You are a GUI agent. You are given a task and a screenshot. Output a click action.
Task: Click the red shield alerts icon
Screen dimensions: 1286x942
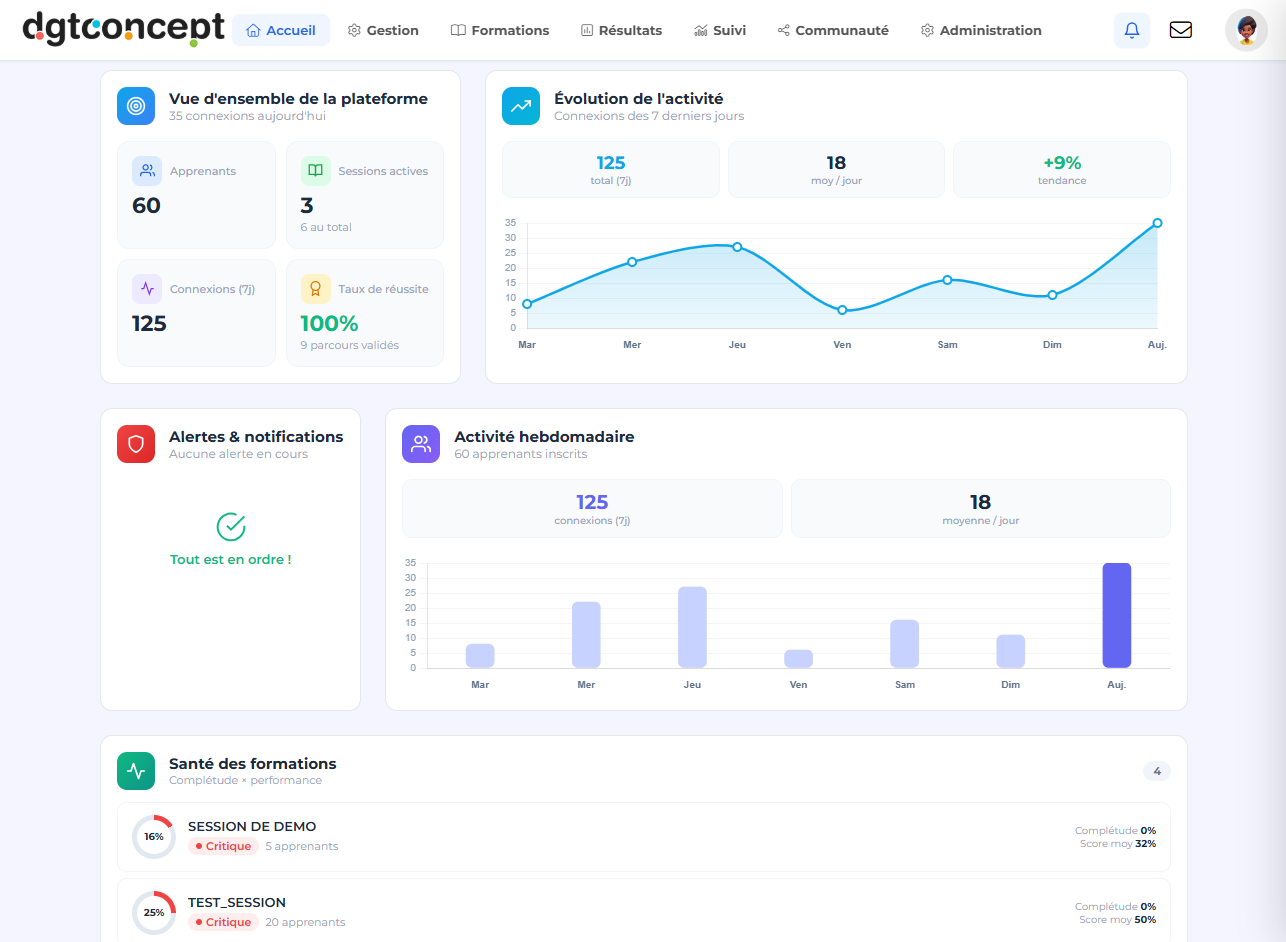136,444
